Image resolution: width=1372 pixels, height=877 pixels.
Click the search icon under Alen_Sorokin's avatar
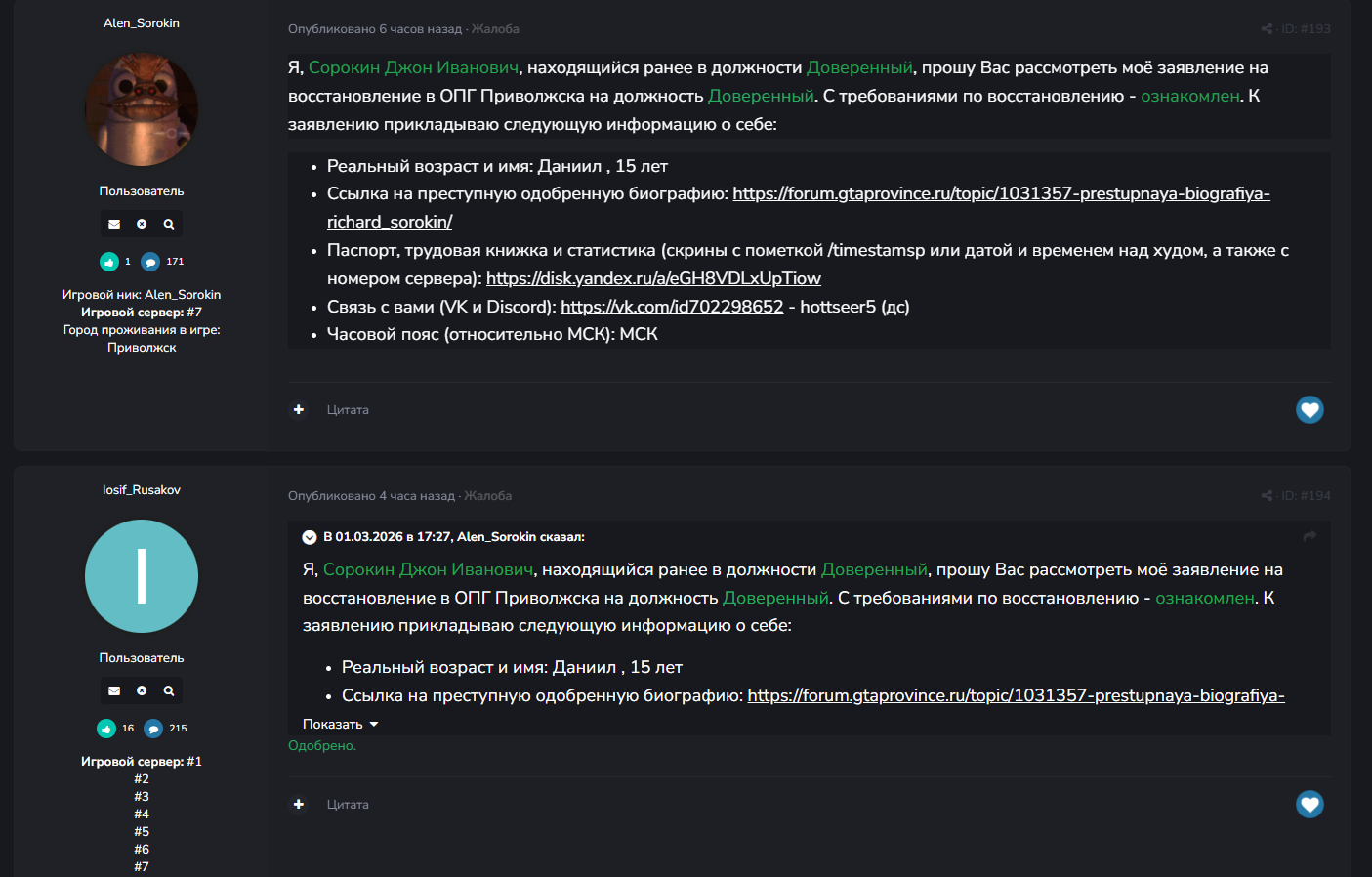click(169, 225)
